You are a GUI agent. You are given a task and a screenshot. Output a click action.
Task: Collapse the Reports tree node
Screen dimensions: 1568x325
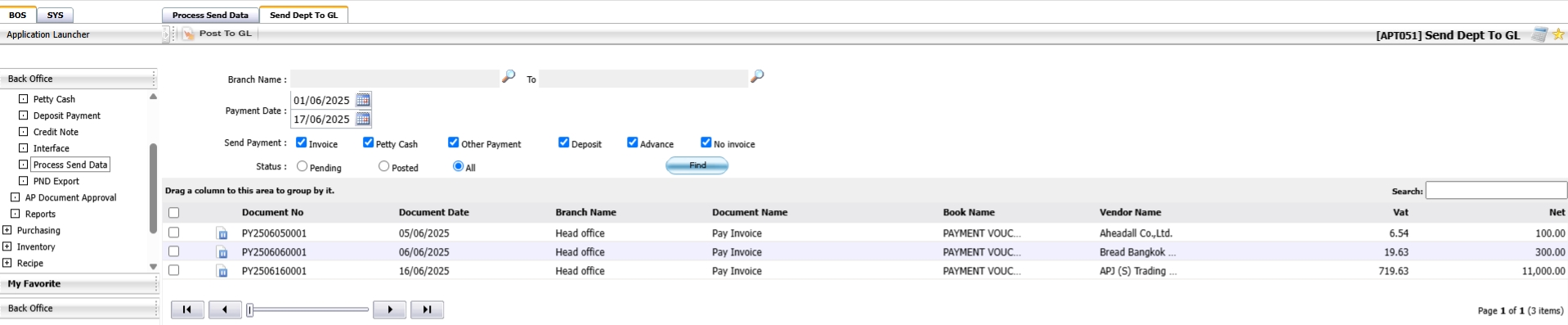(15, 214)
